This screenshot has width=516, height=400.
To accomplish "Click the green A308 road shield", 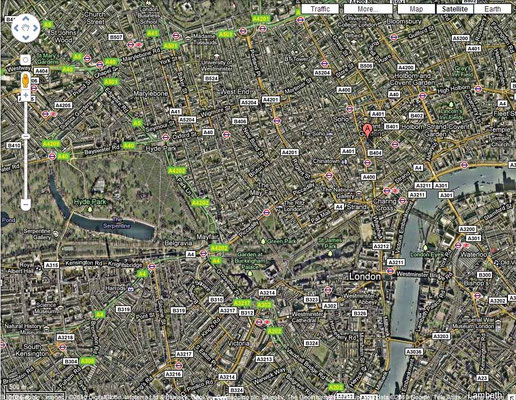I will point(88,361).
